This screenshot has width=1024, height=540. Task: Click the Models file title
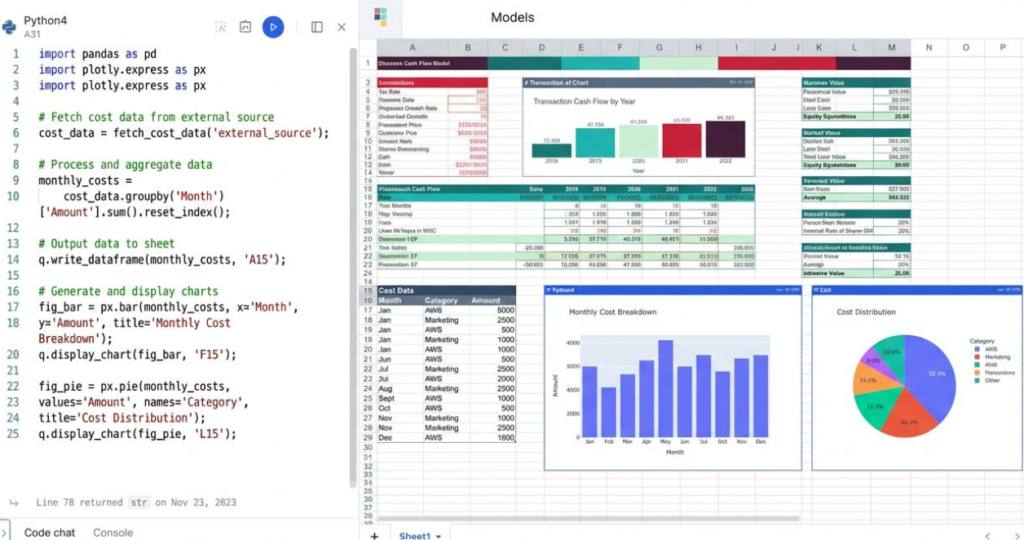click(x=513, y=18)
